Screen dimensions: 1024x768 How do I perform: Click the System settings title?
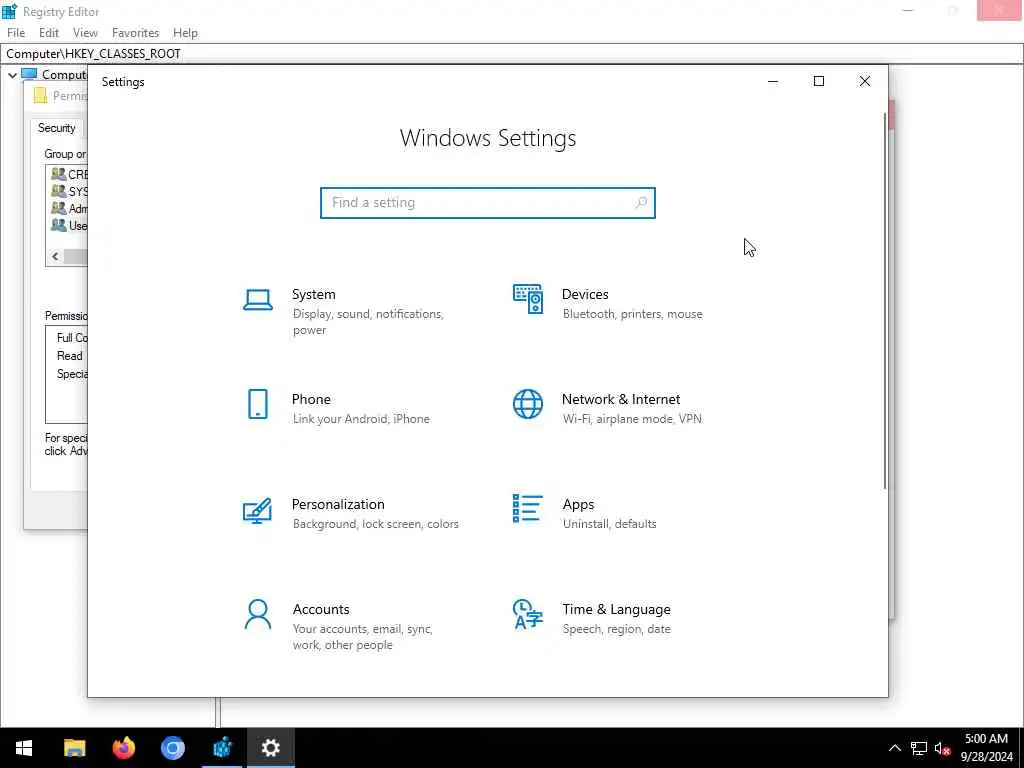pos(313,294)
